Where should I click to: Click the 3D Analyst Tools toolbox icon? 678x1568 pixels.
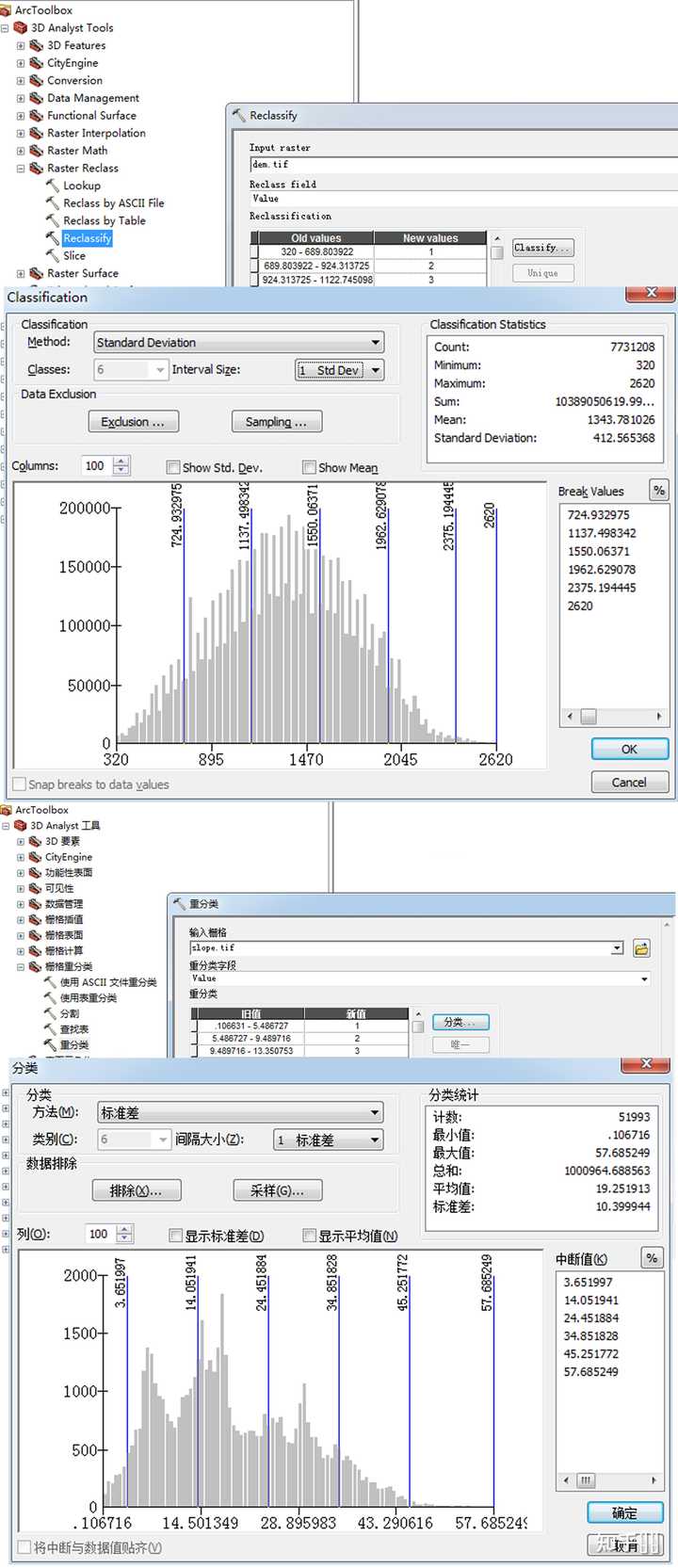point(20,28)
